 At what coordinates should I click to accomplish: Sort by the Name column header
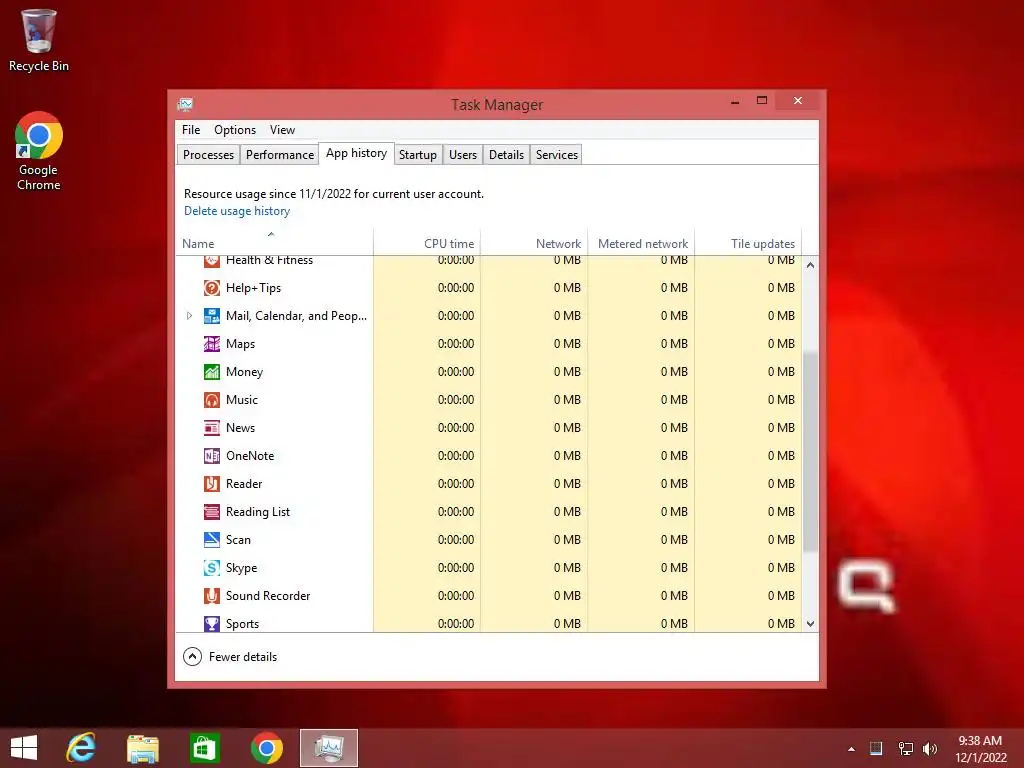point(274,242)
